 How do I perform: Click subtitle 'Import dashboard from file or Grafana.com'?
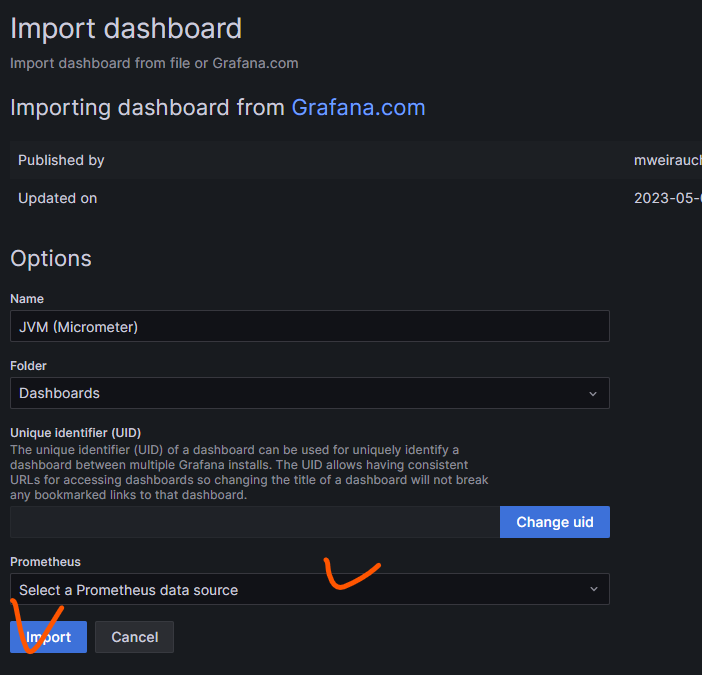154,64
